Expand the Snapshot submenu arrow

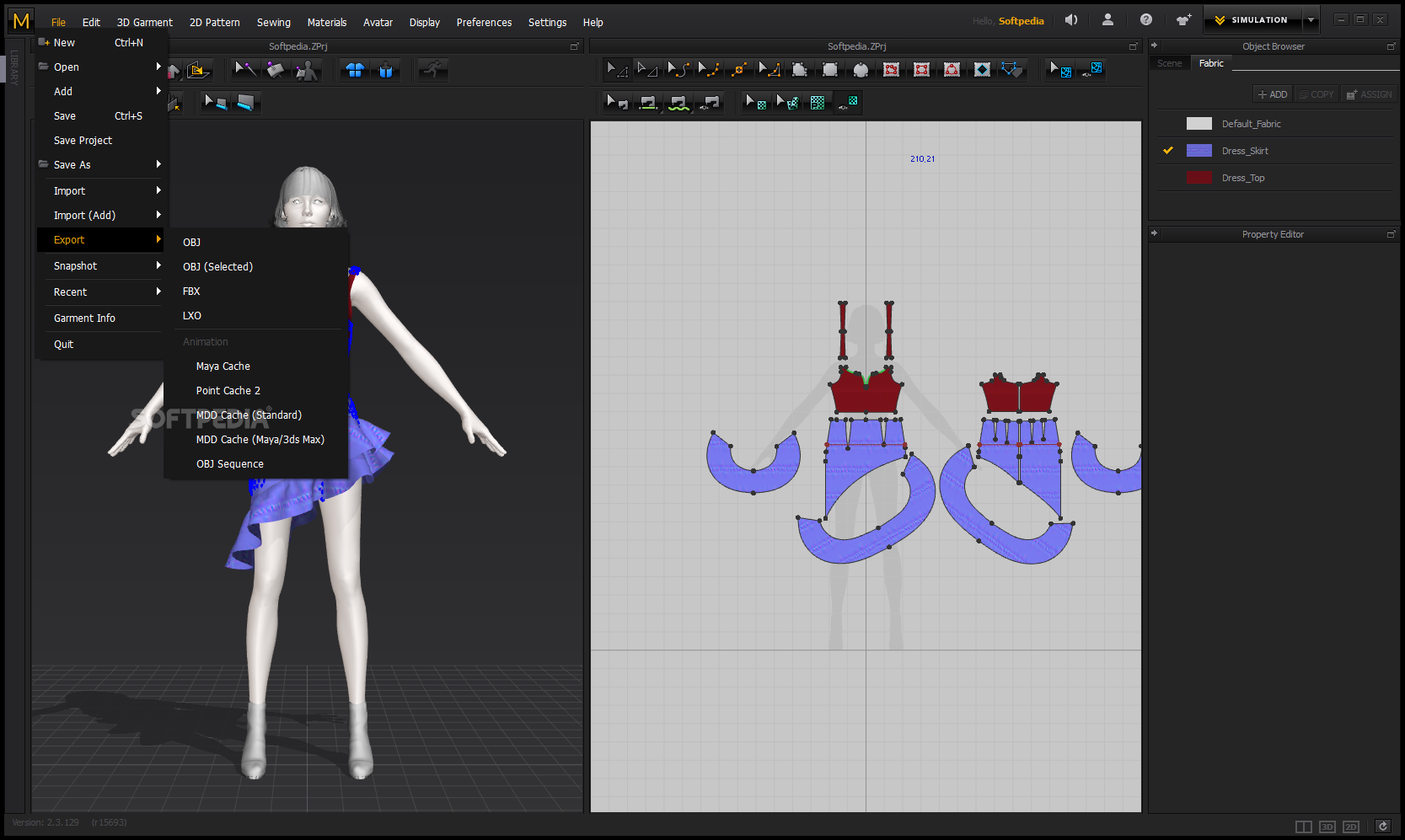pyautogui.click(x=158, y=265)
